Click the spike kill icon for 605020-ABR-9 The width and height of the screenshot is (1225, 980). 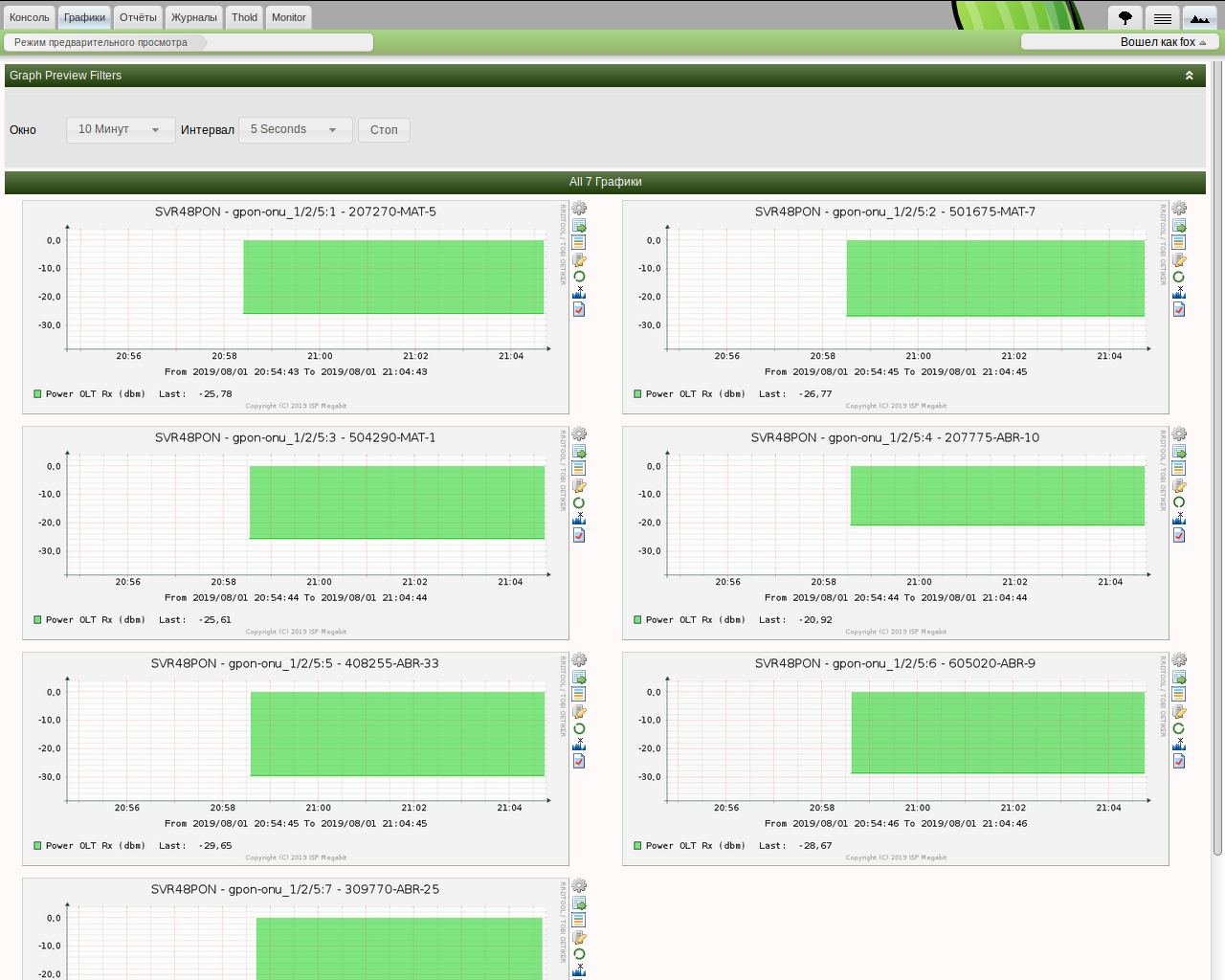[x=1179, y=745]
